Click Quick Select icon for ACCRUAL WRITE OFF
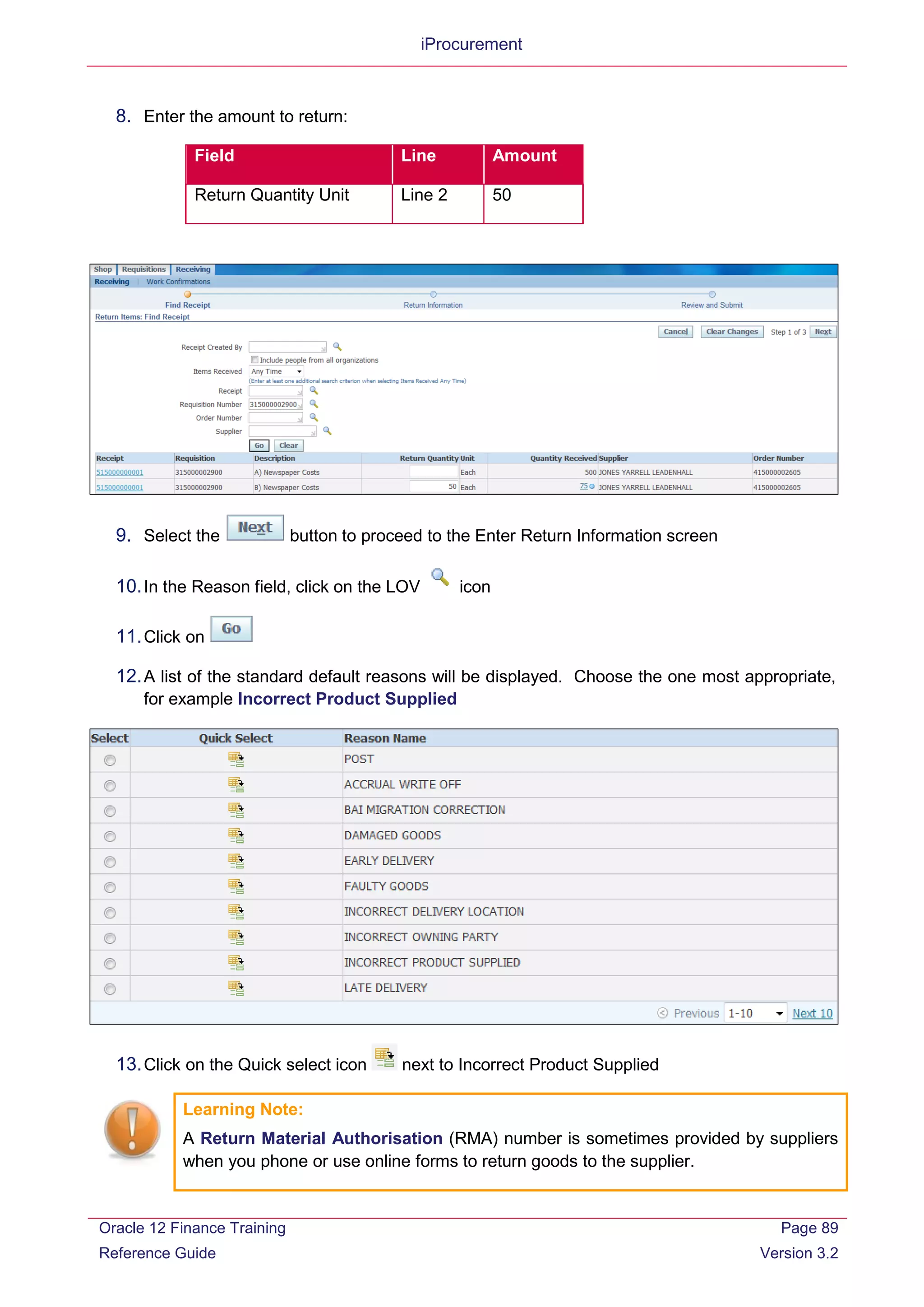Image resolution: width=924 pixels, height=1307 pixels. coord(236,785)
